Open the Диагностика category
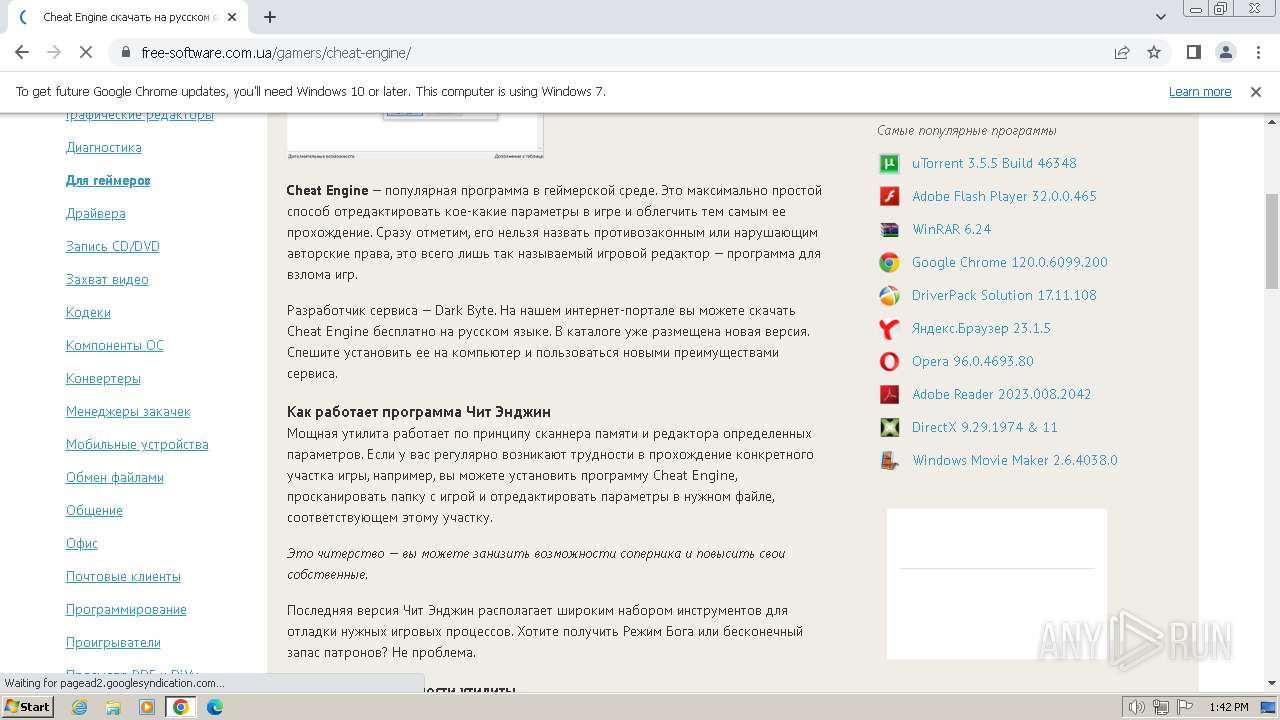Image resolution: width=1280 pixels, height=720 pixels. [104, 147]
